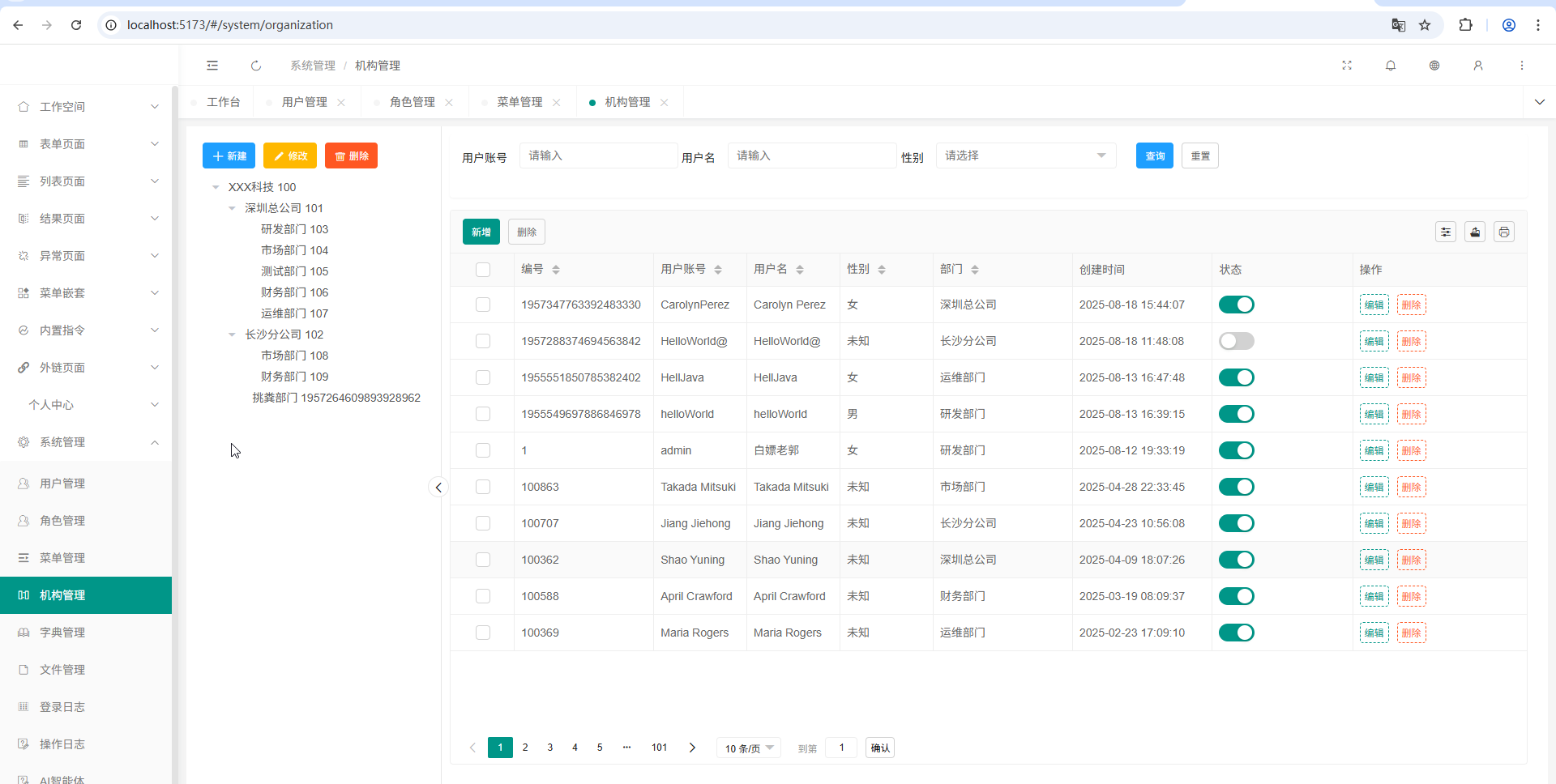Close the 菜单管理 tab

(x=557, y=102)
